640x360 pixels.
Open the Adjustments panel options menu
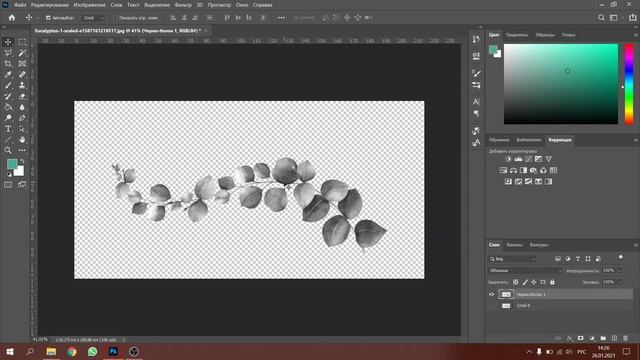coord(636,140)
